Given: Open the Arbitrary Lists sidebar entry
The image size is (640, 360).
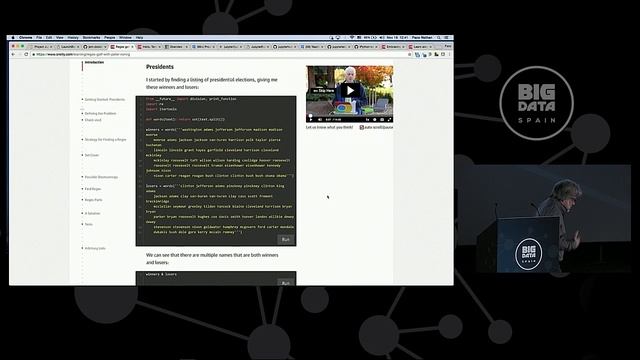Looking at the screenshot, I should click(95, 248).
